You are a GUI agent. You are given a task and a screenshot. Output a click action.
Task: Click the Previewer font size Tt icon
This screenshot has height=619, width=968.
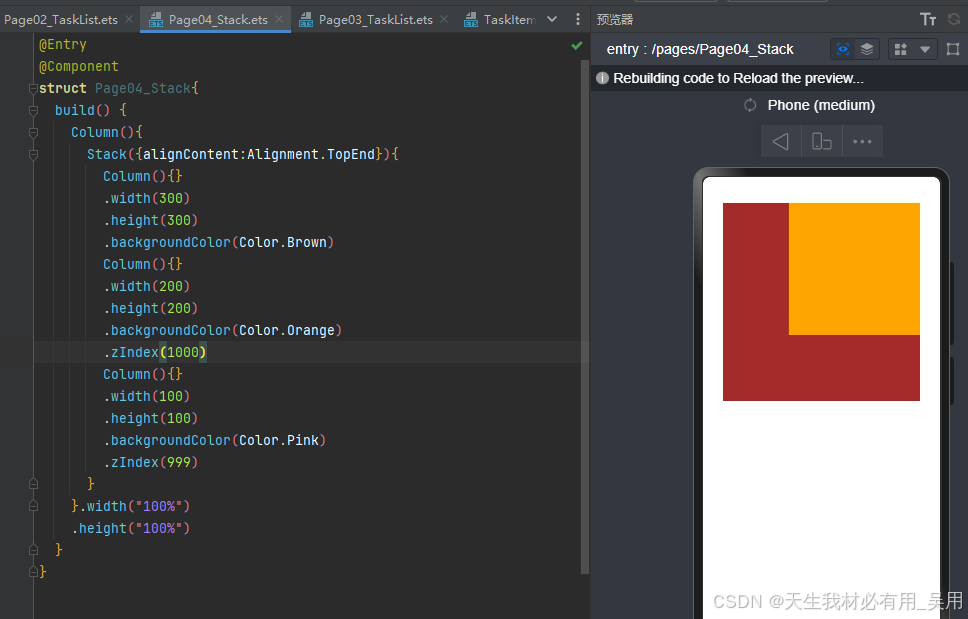click(x=928, y=19)
